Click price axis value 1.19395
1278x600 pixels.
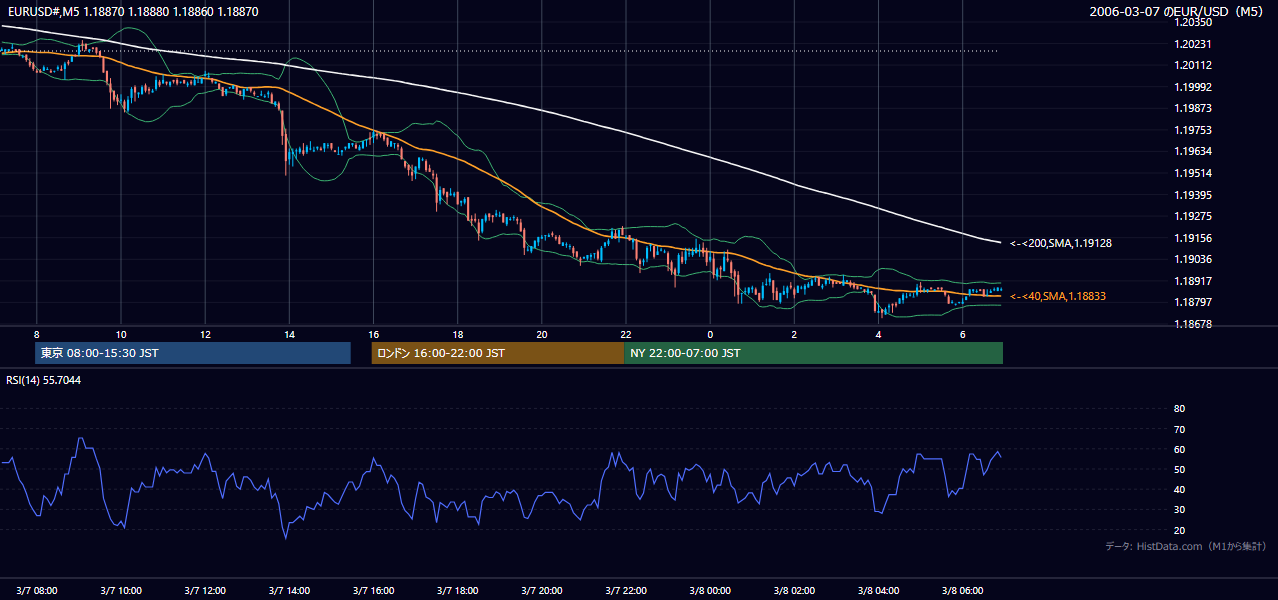coord(1192,195)
